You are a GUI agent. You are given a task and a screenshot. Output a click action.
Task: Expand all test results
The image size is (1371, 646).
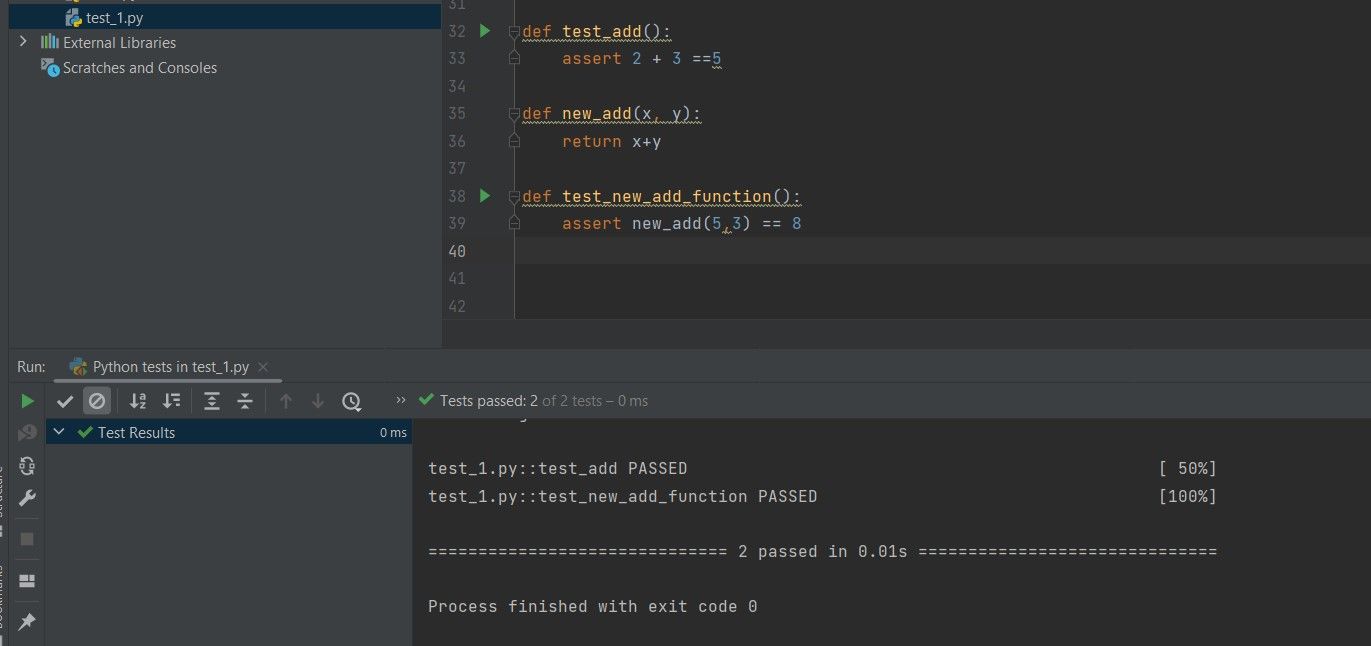[212, 401]
